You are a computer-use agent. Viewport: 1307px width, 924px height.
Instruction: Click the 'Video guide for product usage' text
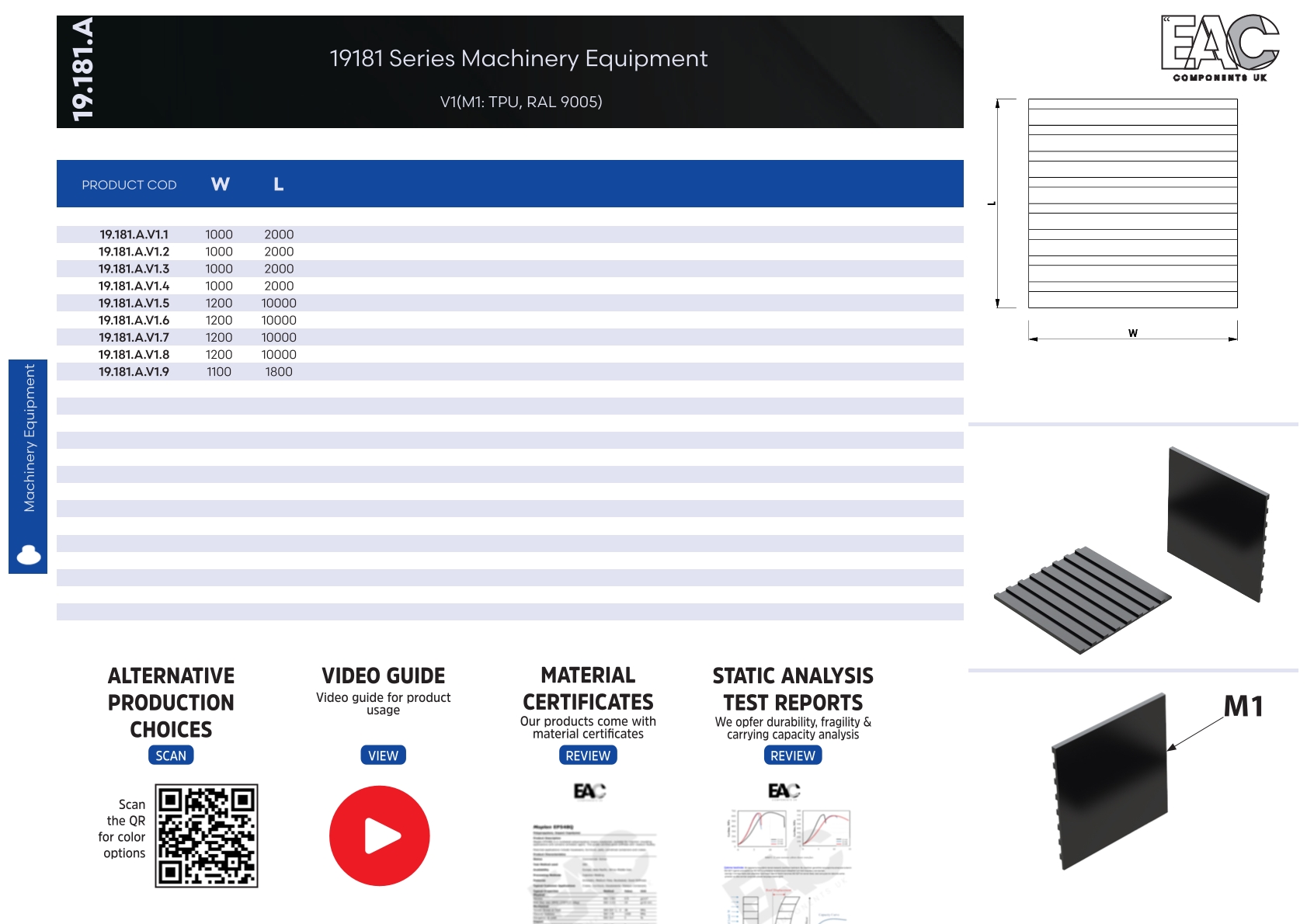tap(383, 703)
